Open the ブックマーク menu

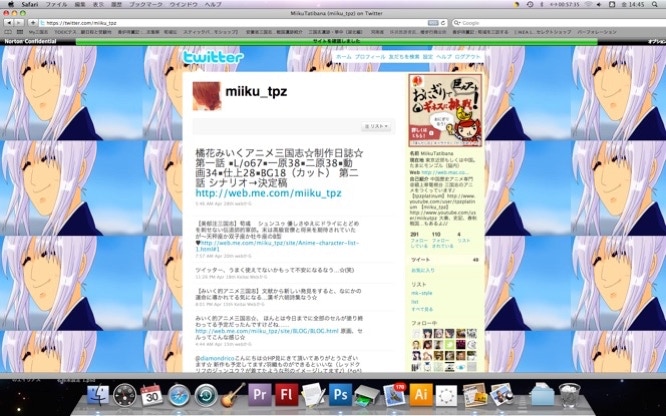click(x=146, y=4)
